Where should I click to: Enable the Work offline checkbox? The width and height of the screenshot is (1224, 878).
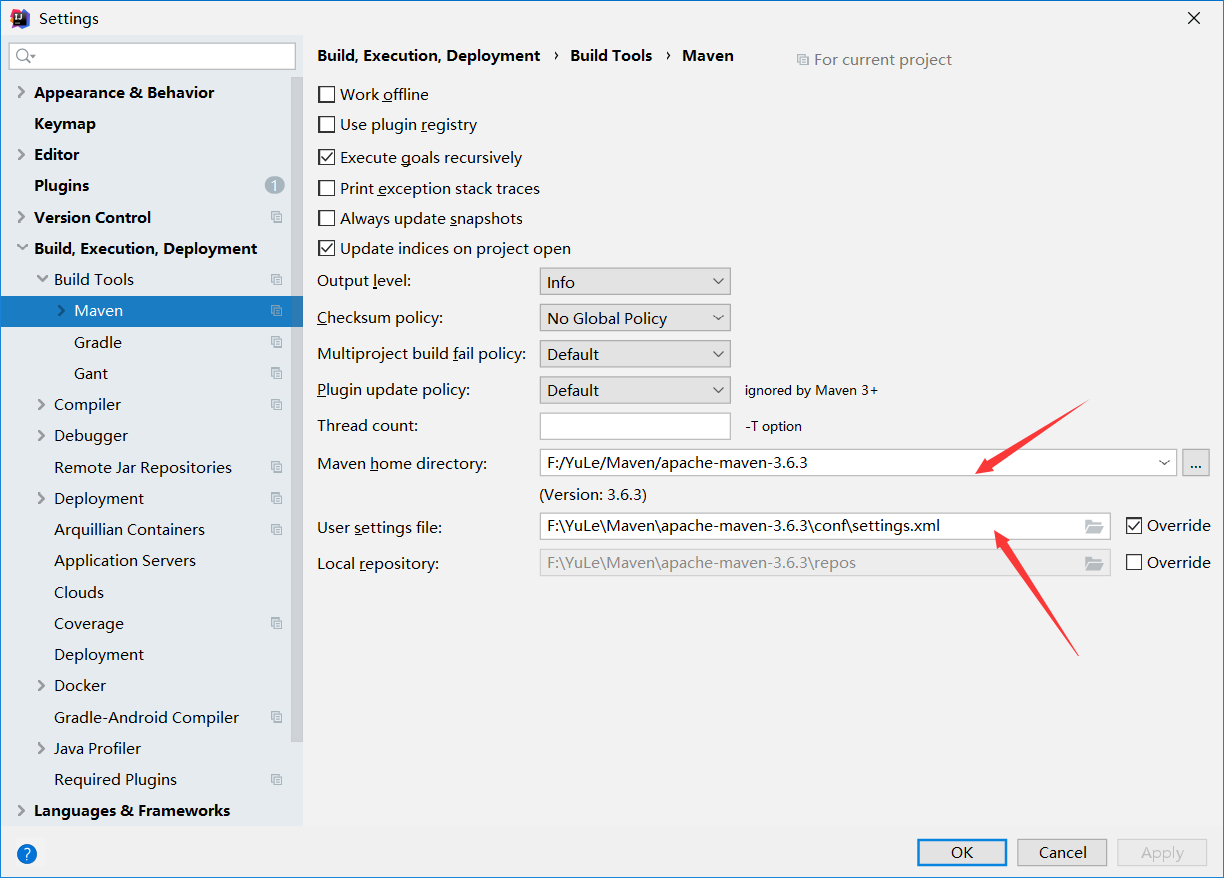(x=326, y=94)
